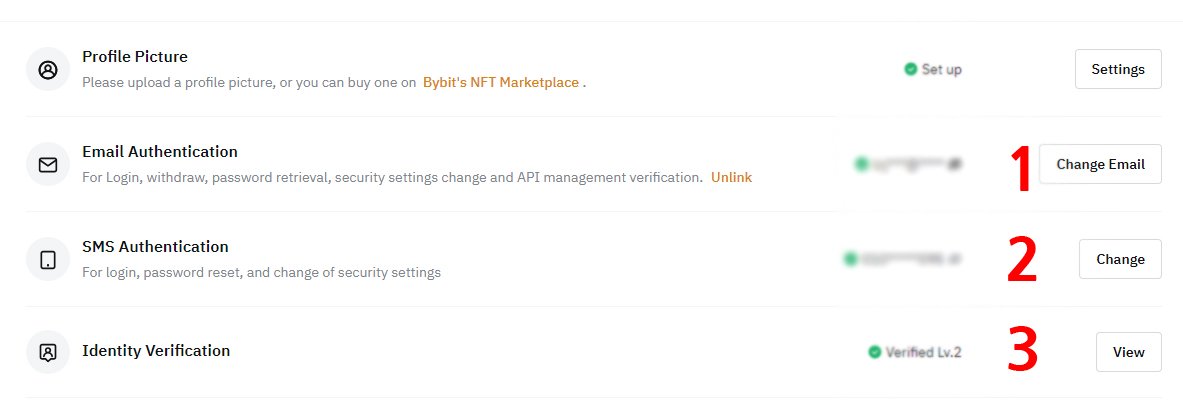Click green status dot beside blurred email
This screenshot has width=1183, height=410.
click(862, 163)
